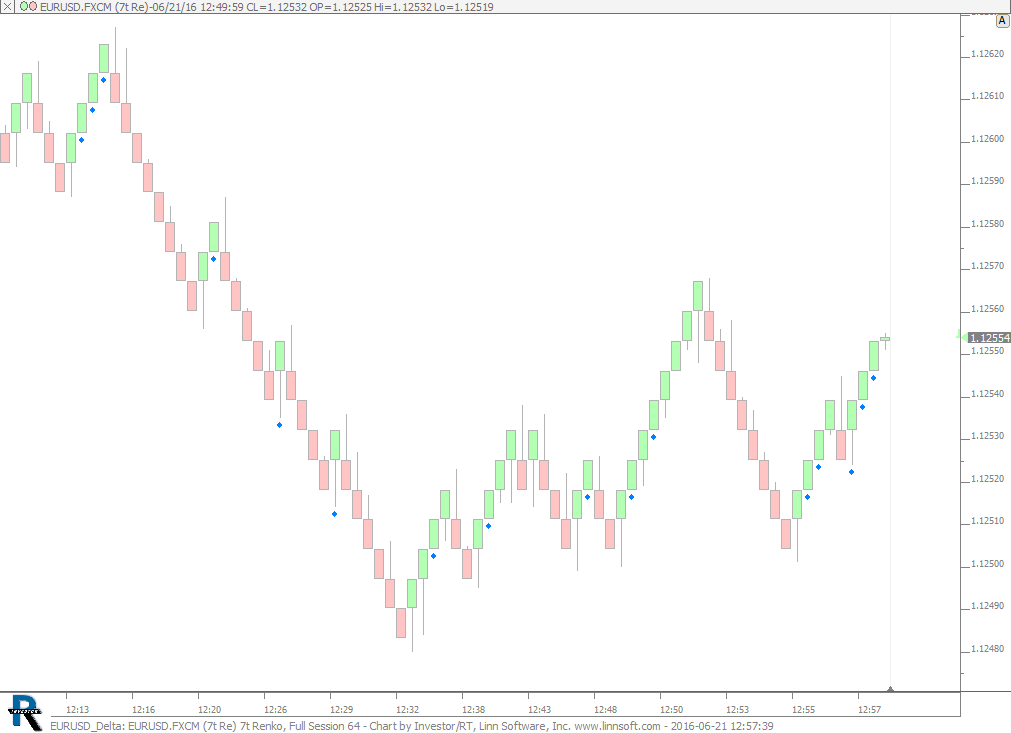The width and height of the screenshot is (1011, 733).
Task: Close the chart with the X box
Action: (6, 6)
